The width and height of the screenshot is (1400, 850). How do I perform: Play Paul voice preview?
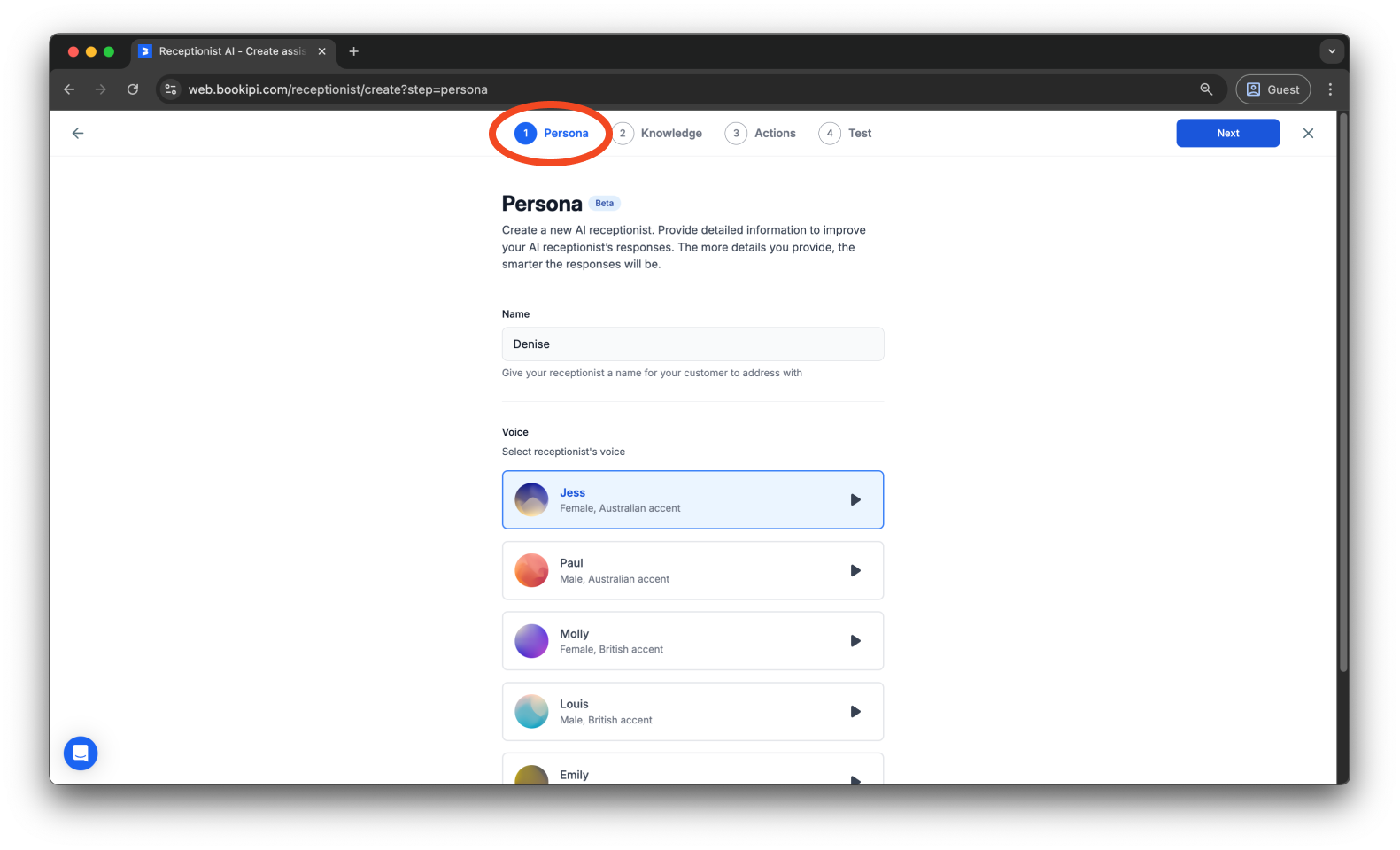click(855, 571)
